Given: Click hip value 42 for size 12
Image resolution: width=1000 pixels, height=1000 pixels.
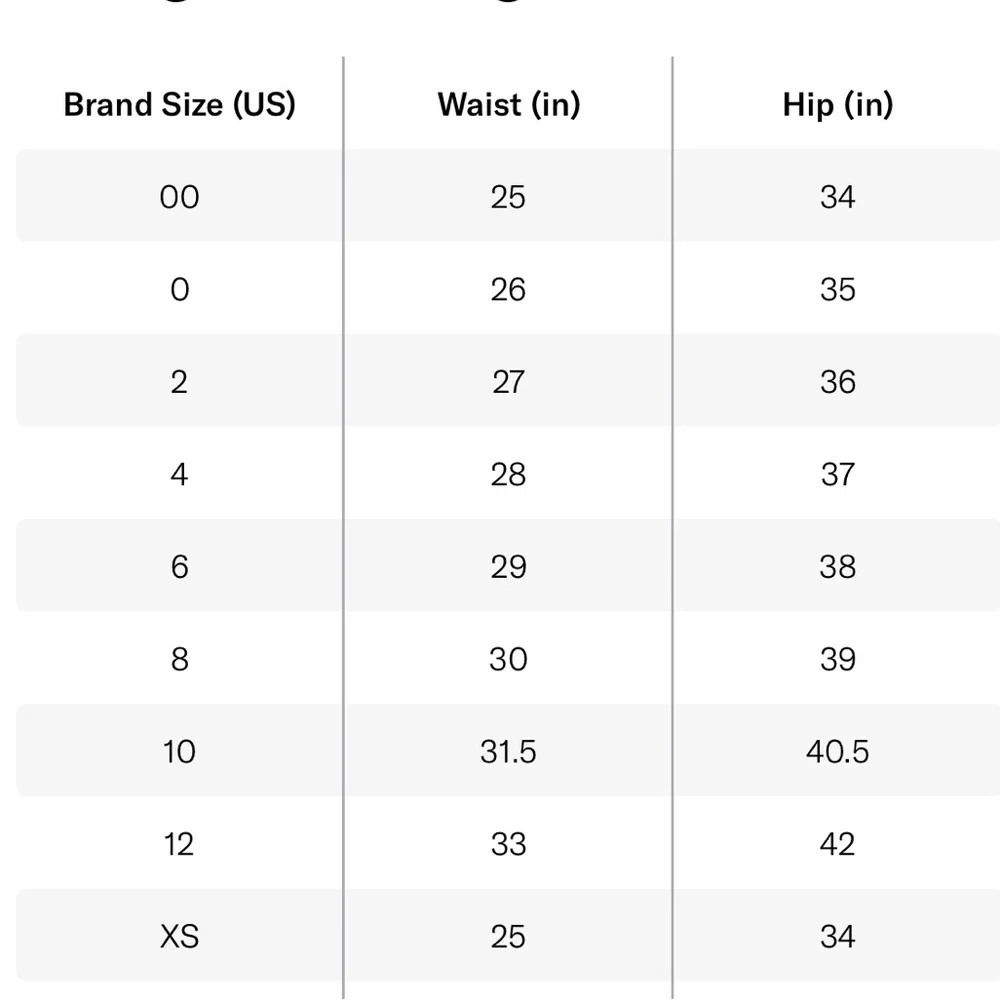Looking at the screenshot, I should coord(837,844).
